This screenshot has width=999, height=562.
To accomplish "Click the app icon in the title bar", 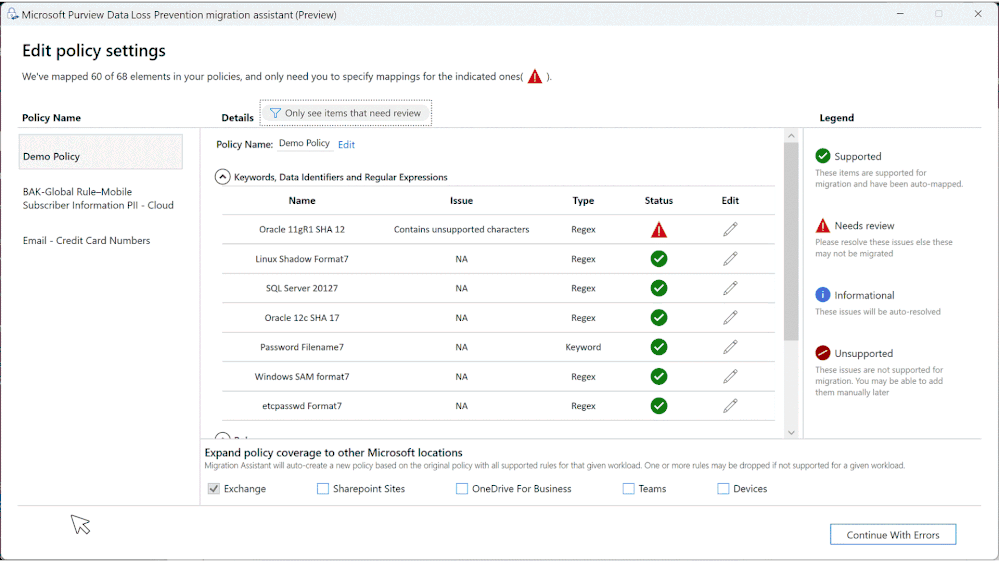I will click(12, 14).
